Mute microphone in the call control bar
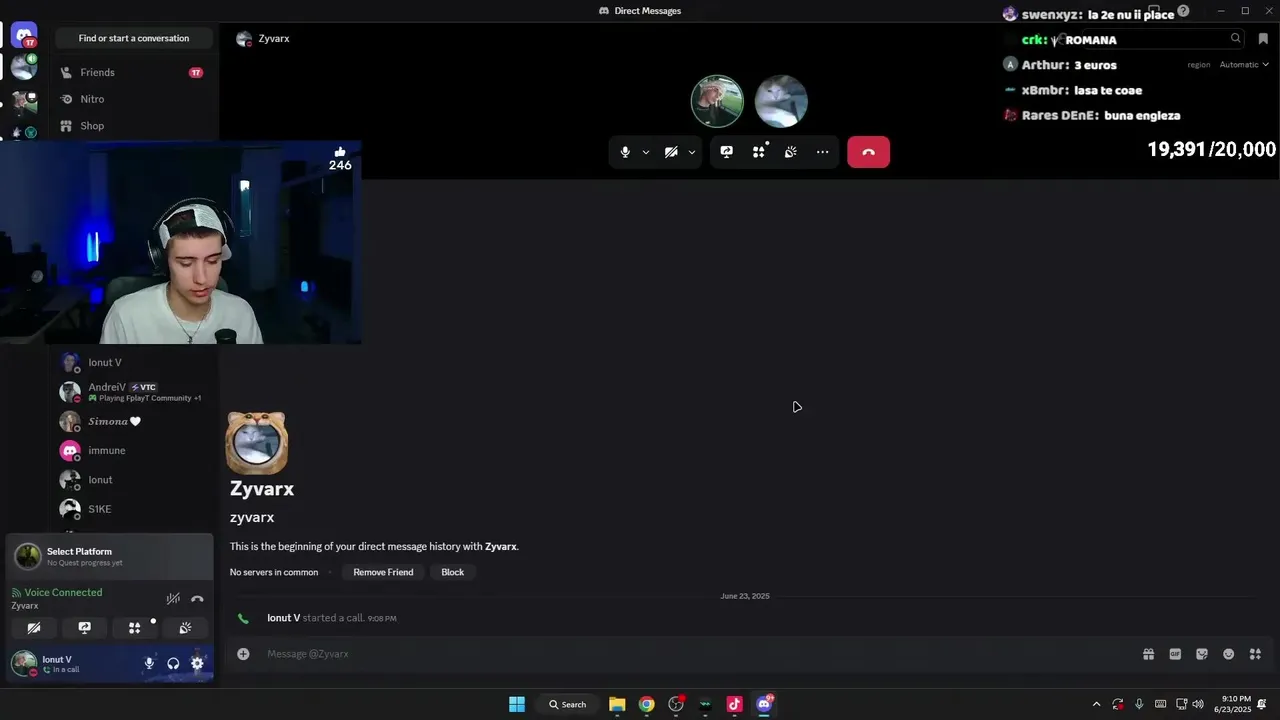 (x=625, y=152)
